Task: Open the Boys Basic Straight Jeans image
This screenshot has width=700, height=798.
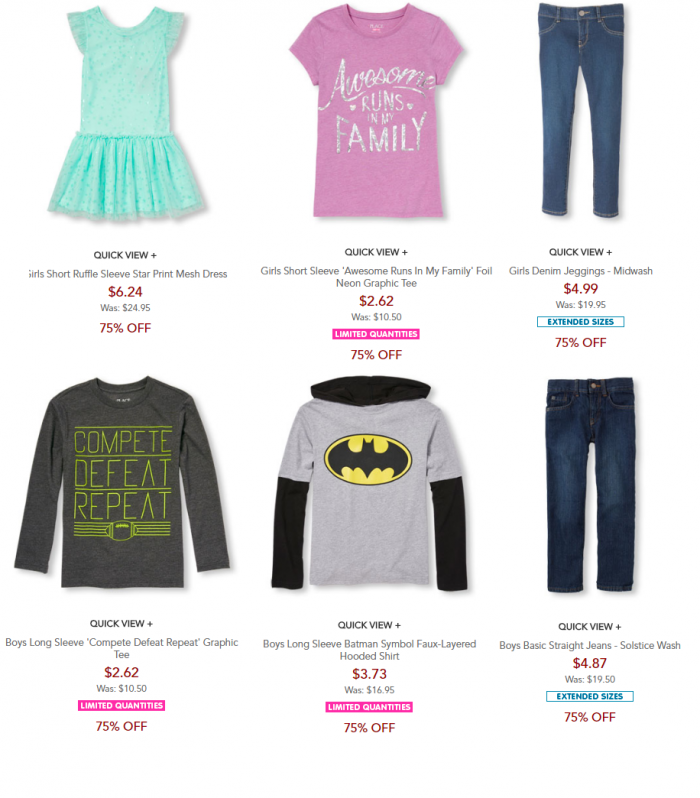Action: (x=591, y=484)
